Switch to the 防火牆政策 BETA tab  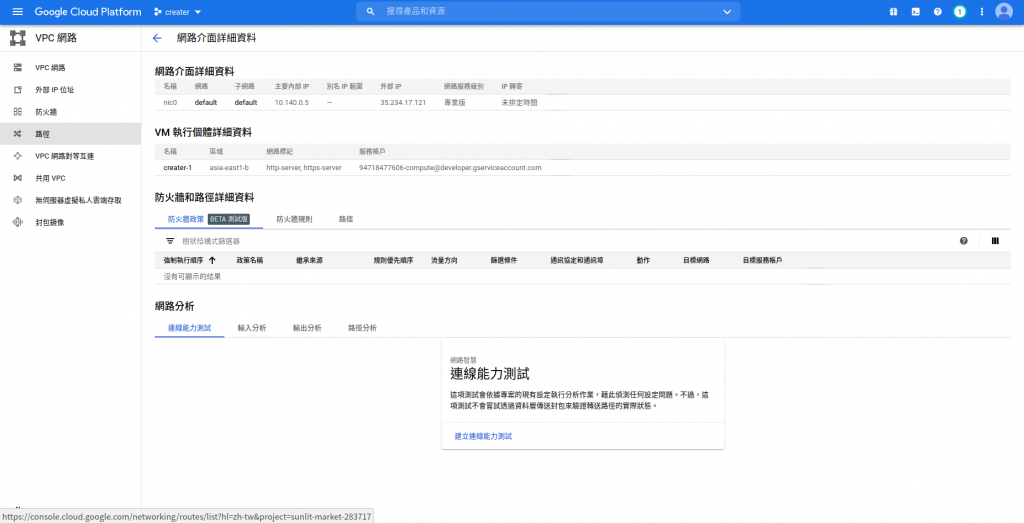(x=208, y=219)
